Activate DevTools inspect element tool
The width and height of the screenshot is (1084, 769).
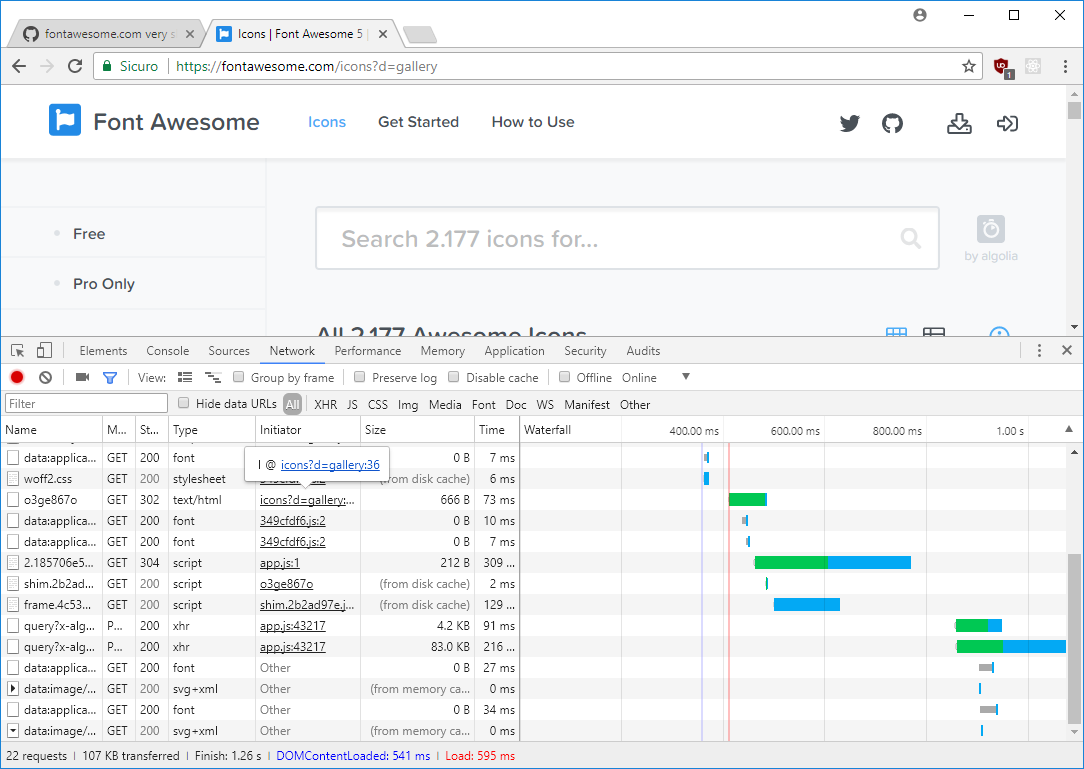pyautogui.click(x=18, y=351)
